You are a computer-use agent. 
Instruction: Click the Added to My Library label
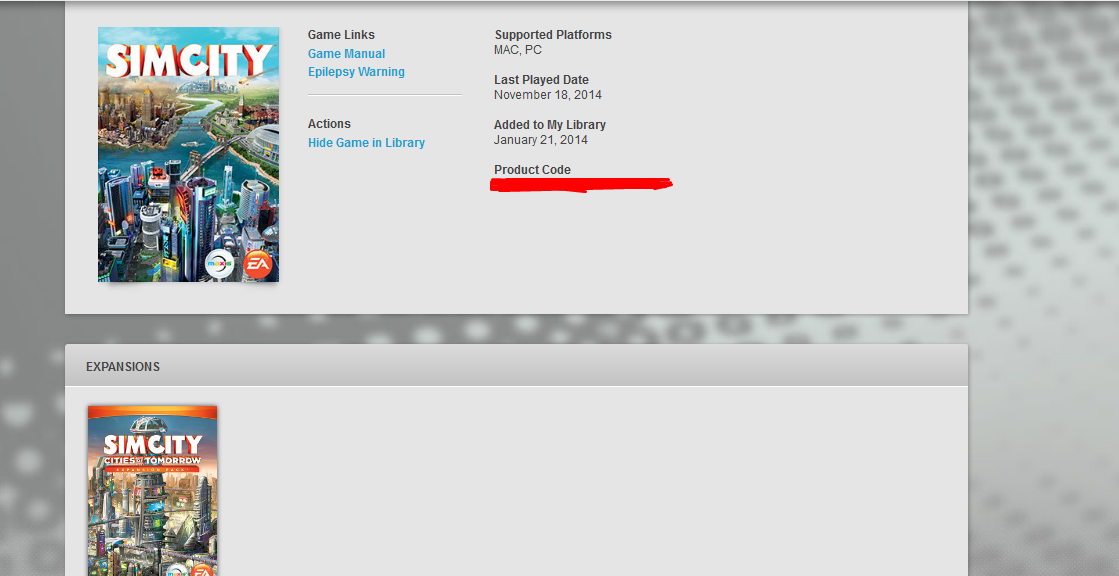[550, 125]
